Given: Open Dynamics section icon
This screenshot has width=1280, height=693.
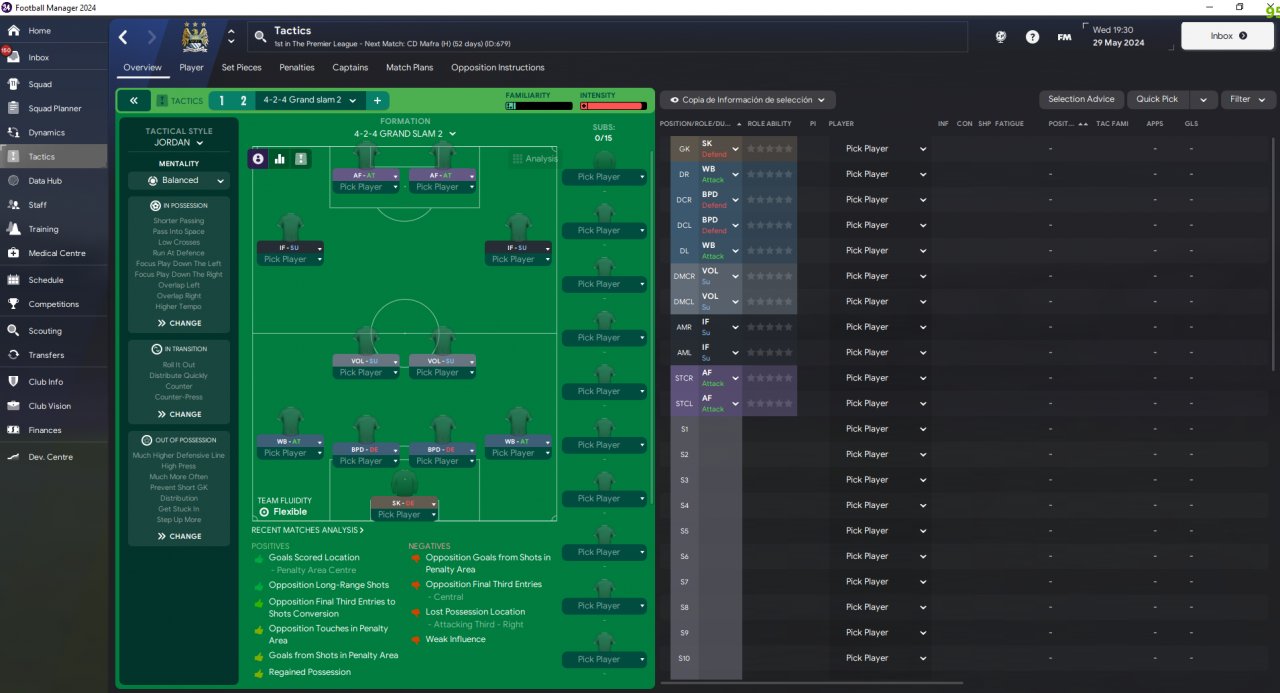Looking at the screenshot, I should [x=13, y=132].
